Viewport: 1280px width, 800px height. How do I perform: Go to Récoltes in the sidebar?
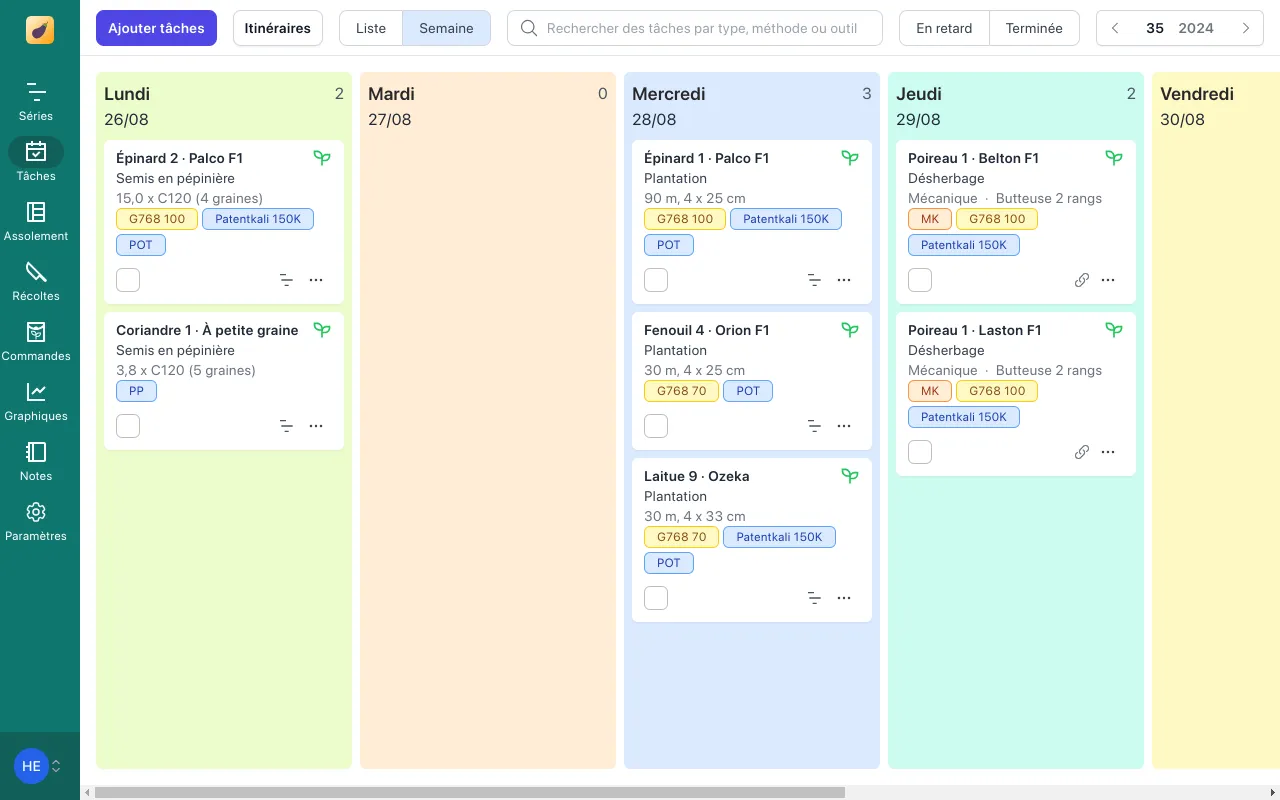(36, 281)
